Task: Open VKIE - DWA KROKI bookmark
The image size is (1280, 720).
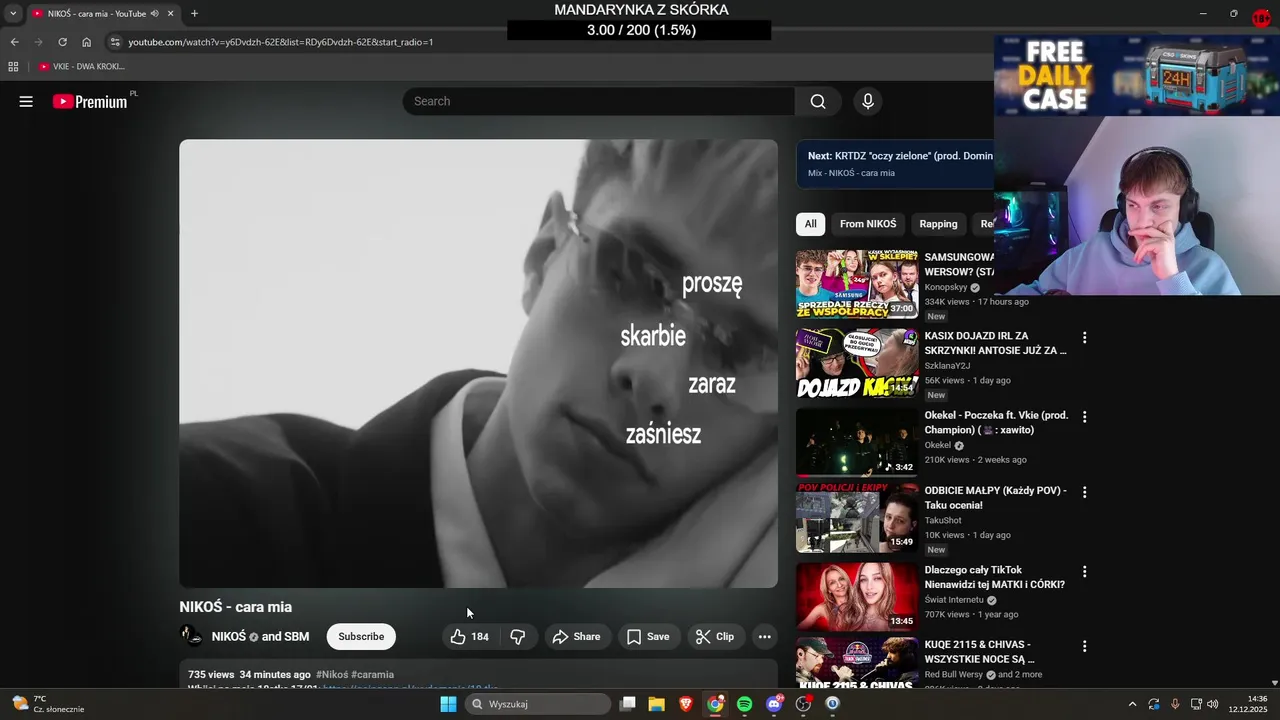Action: [x=82, y=67]
